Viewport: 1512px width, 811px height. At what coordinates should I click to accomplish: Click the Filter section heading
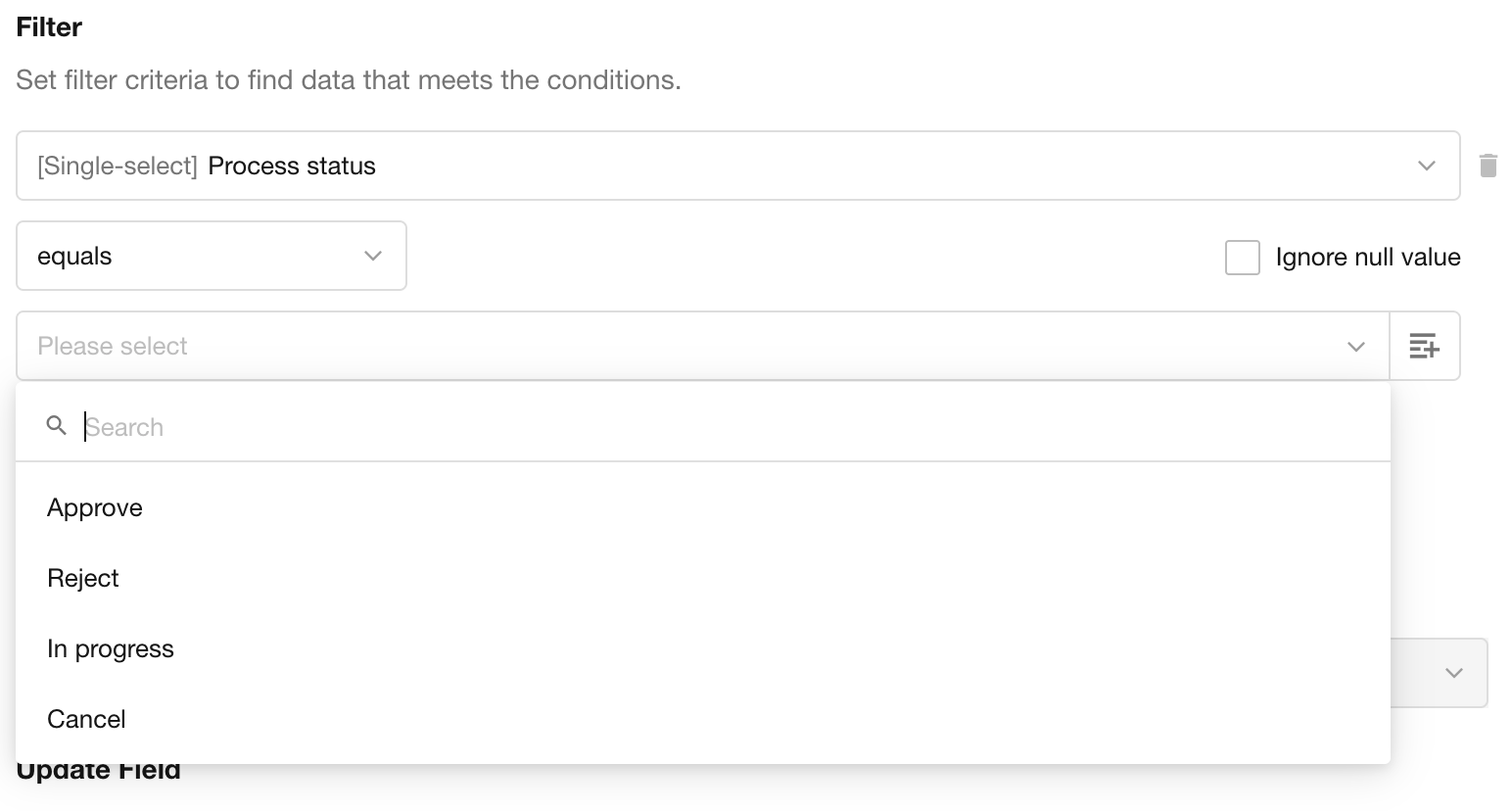49,27
